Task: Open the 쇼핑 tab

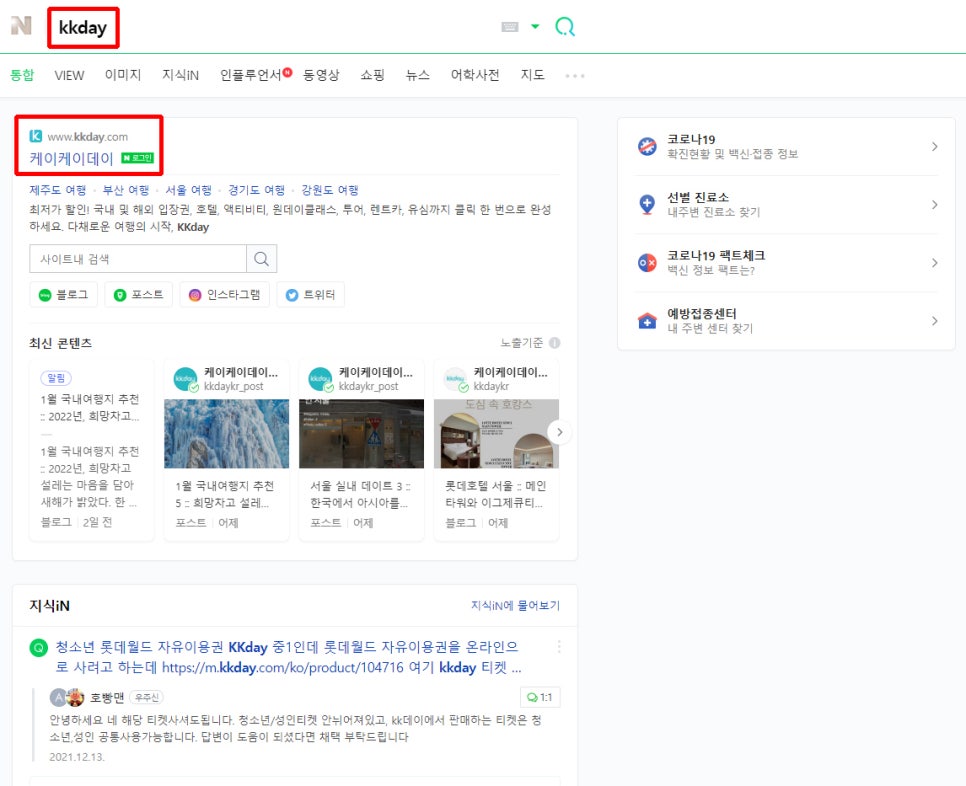Action: pyautogui.click(x=372, y=75)
